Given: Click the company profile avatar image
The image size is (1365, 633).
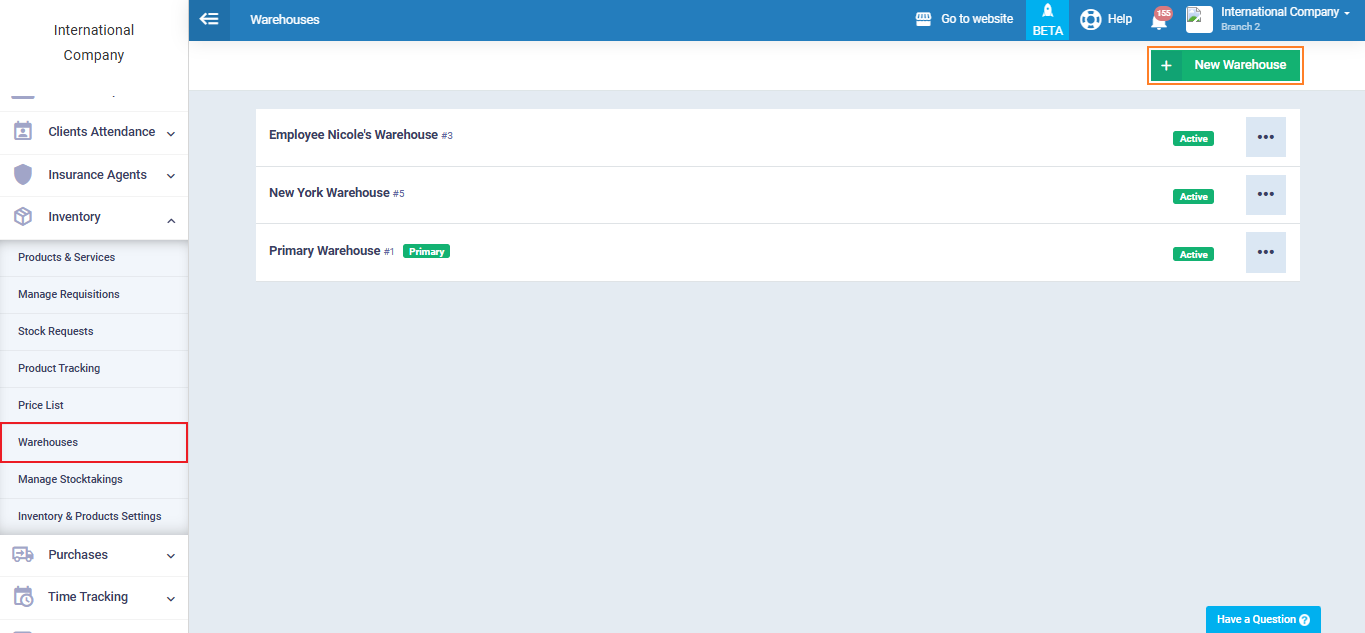Looking at the screenshot, I should click(x=1199, y=19).
